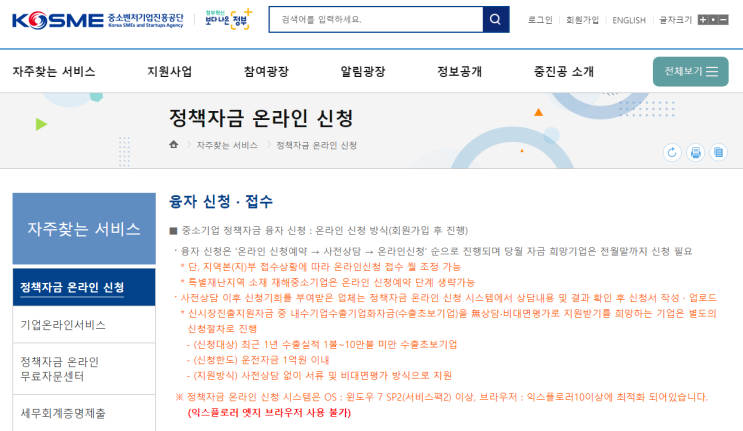The image size is (743, 431).
Task: Click the search magnifier button
Action: coord(496,19)
